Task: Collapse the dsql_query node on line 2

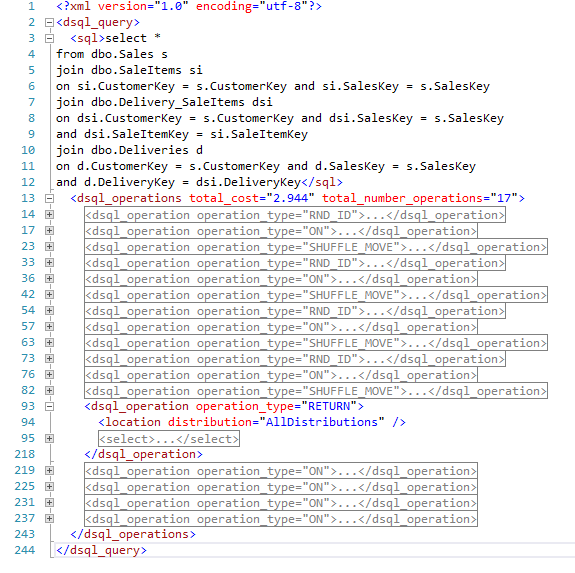Action: [49, 23]
